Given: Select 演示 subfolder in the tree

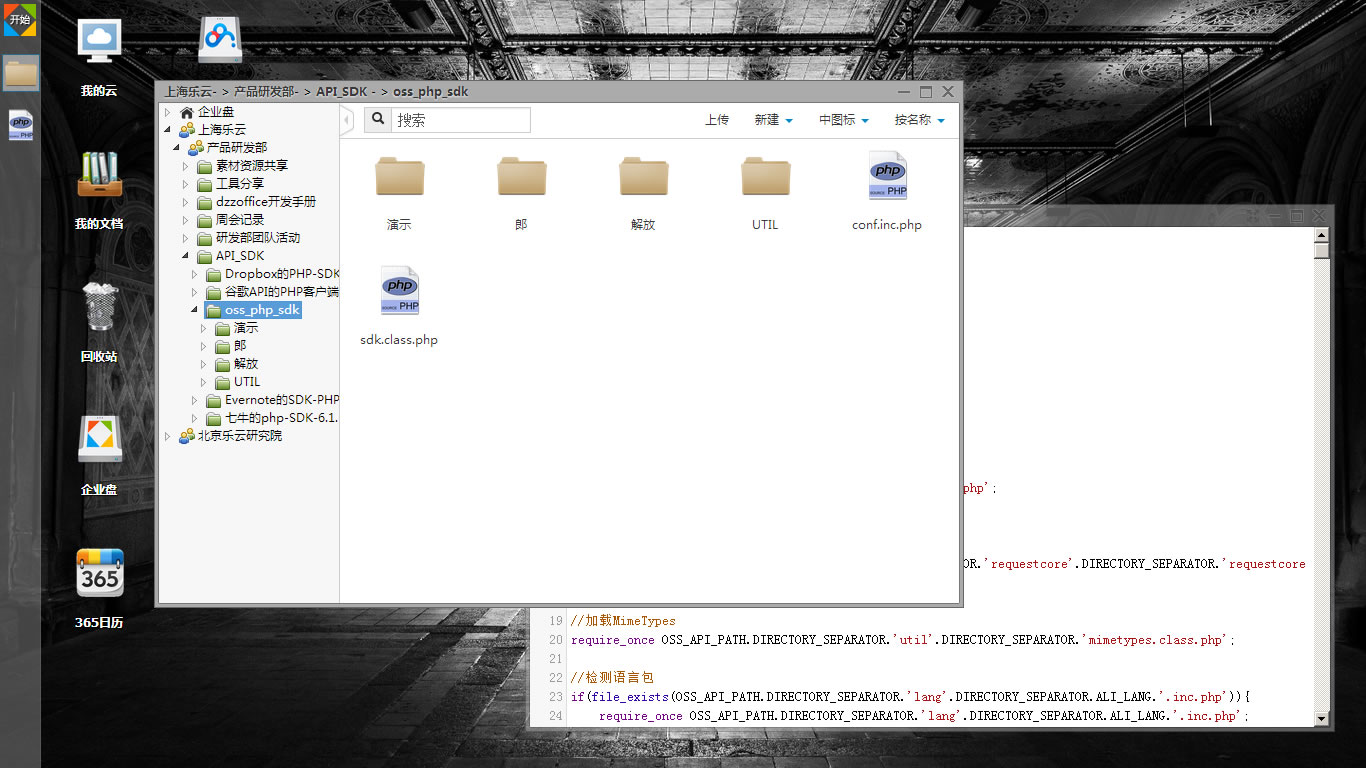Looking at the screenshot, I should point(246,328).
